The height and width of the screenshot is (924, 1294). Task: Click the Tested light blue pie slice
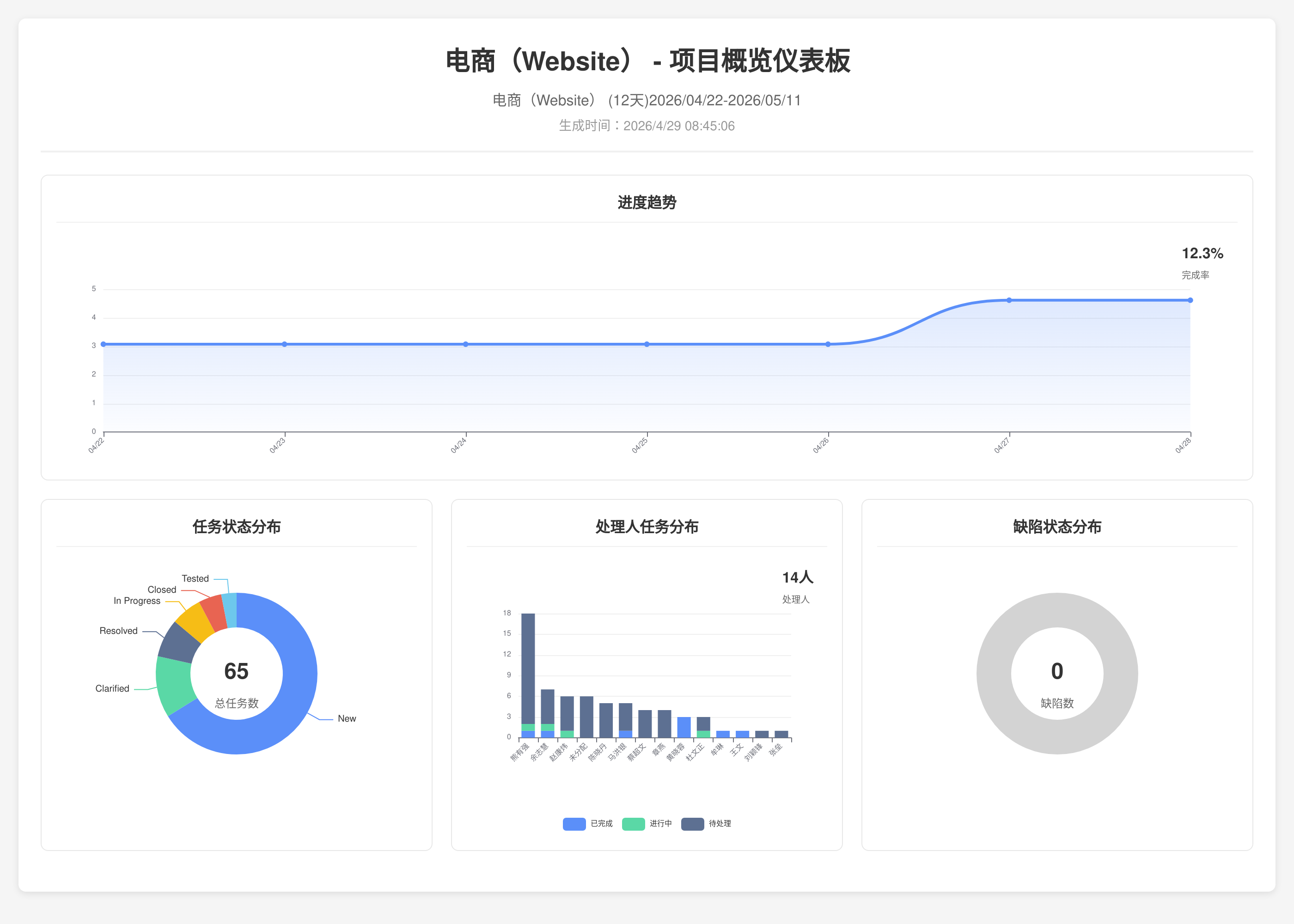(x=230, y=610)
